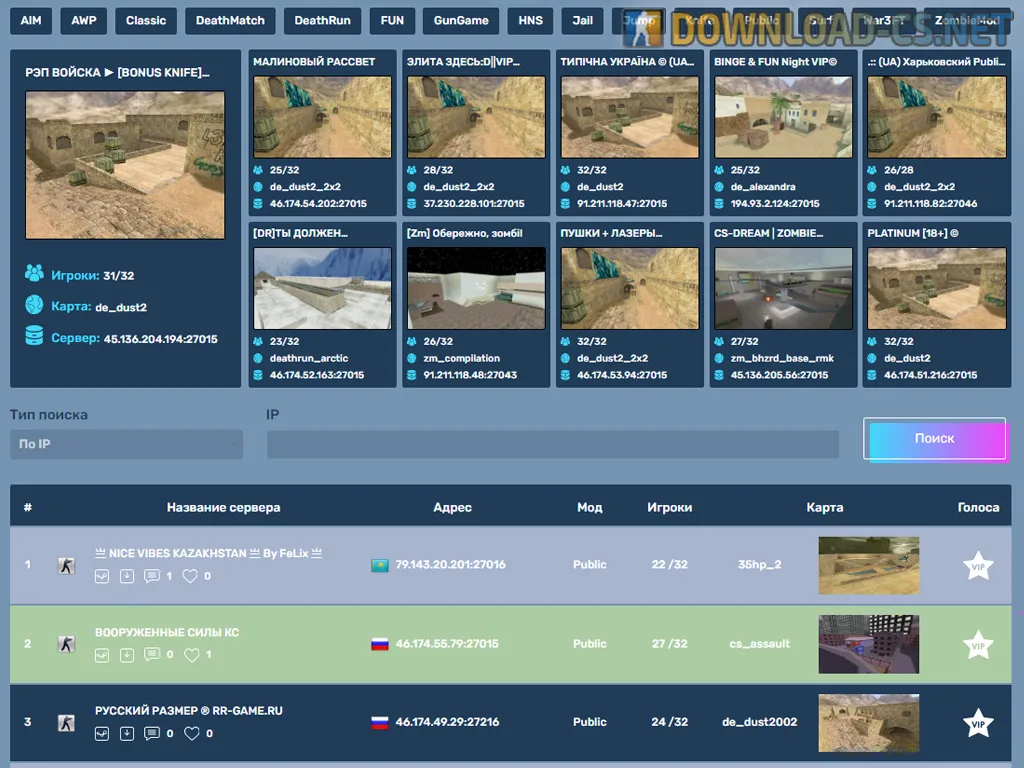
Task: Open the NICE VIBES KAZAKHSTAN server name link
Action: click(209, 553)
